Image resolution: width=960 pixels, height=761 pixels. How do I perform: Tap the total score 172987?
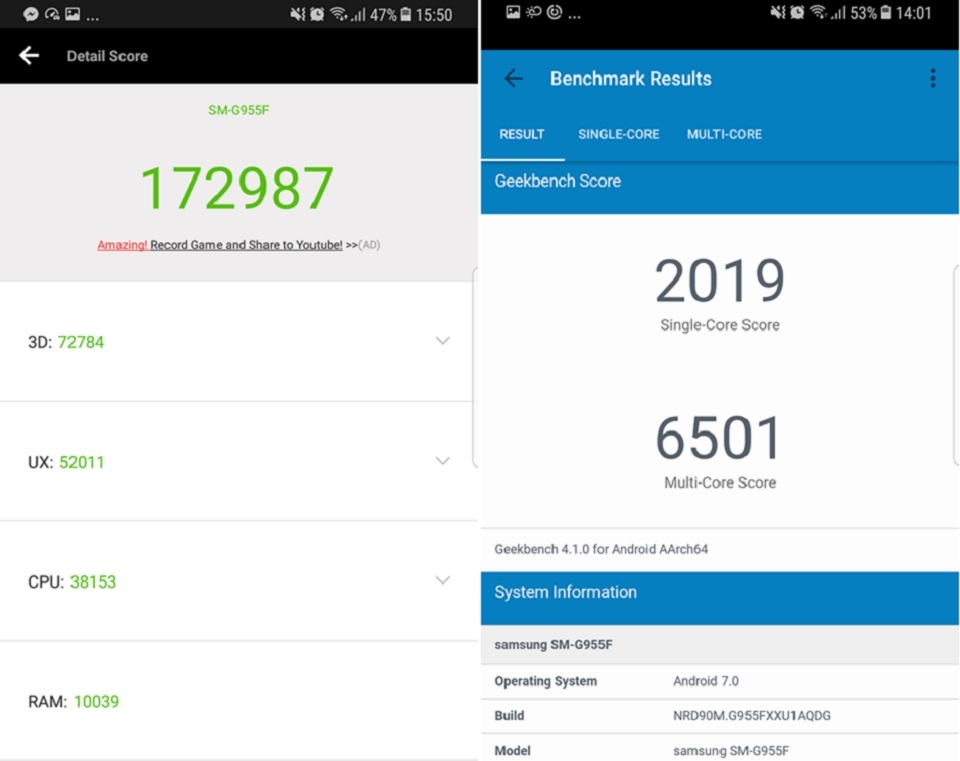237,188
